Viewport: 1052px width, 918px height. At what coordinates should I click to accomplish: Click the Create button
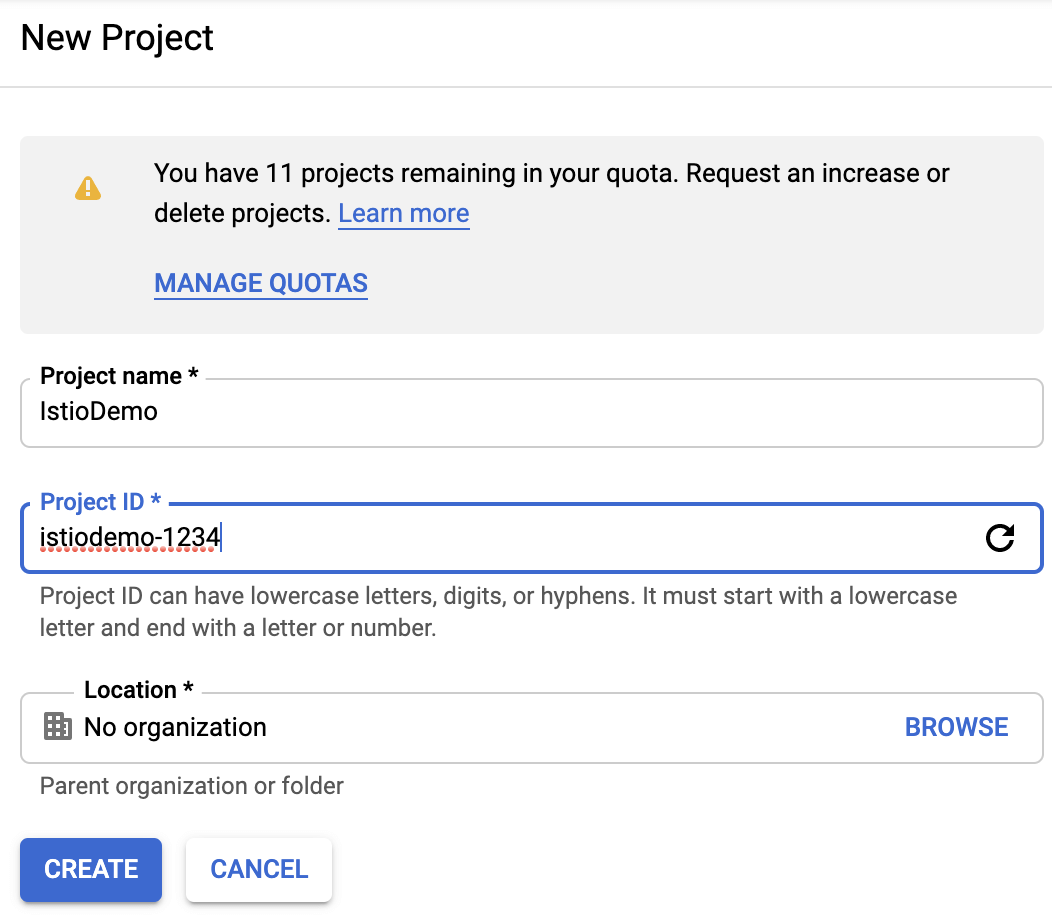point(91,869)
